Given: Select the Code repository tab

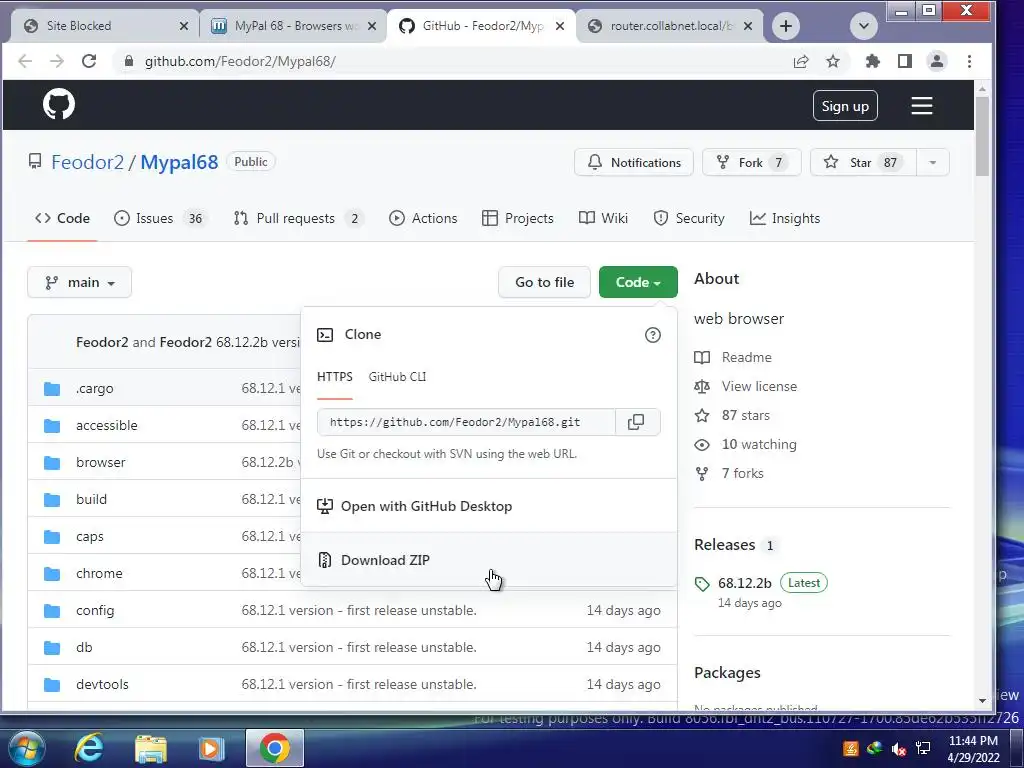Looking at the screenshot, I should tap(62, 218).
